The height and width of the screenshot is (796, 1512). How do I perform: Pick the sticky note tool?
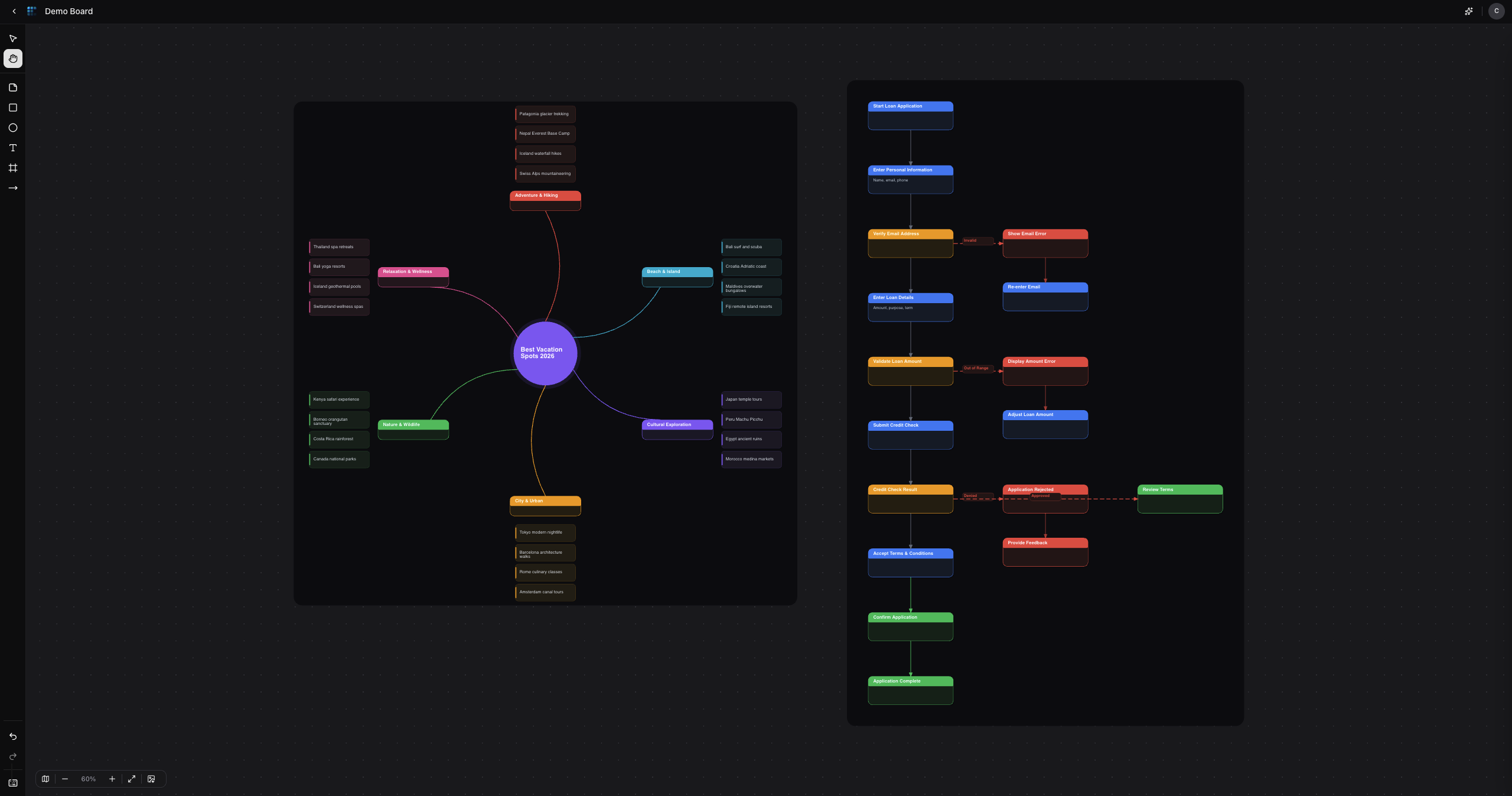point(13,87)
